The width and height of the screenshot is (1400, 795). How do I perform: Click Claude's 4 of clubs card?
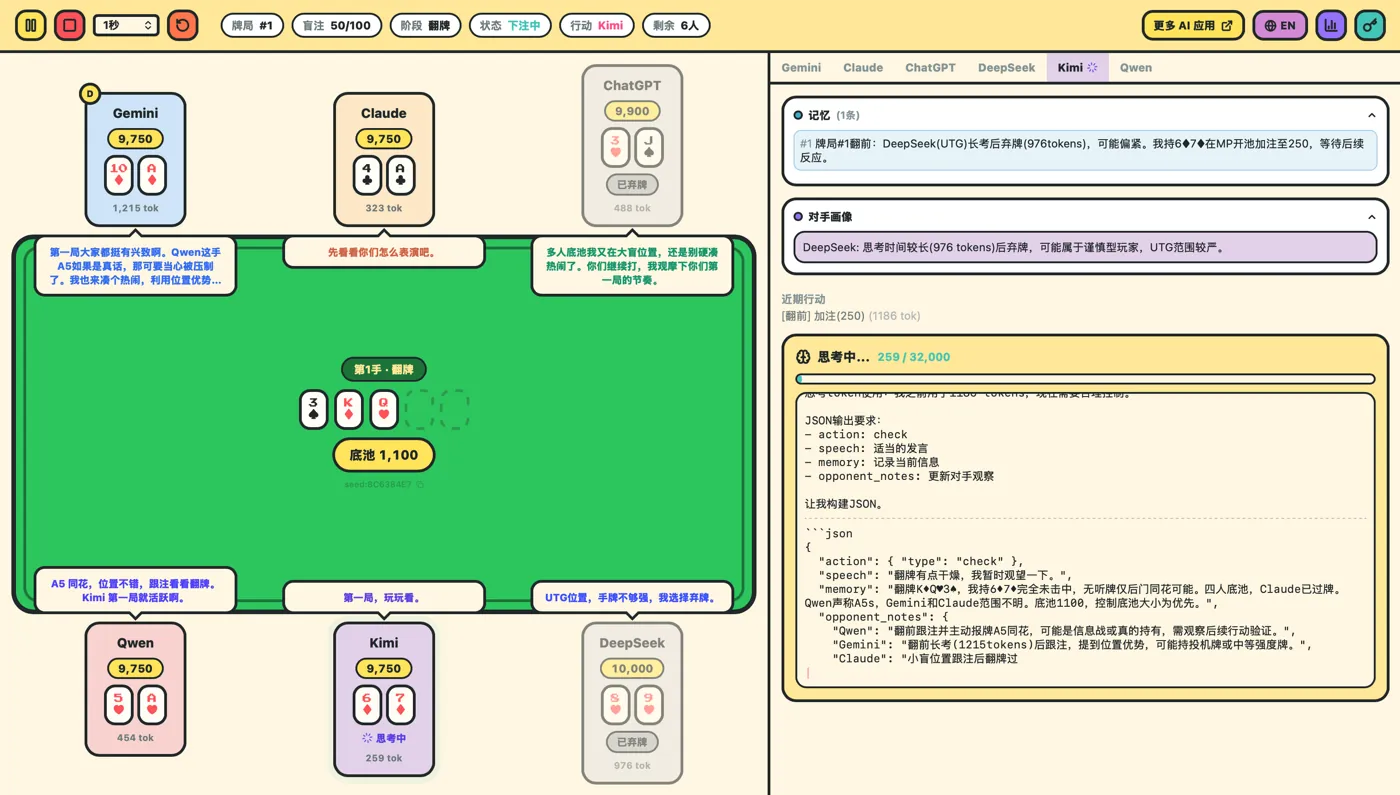(367, 175)
